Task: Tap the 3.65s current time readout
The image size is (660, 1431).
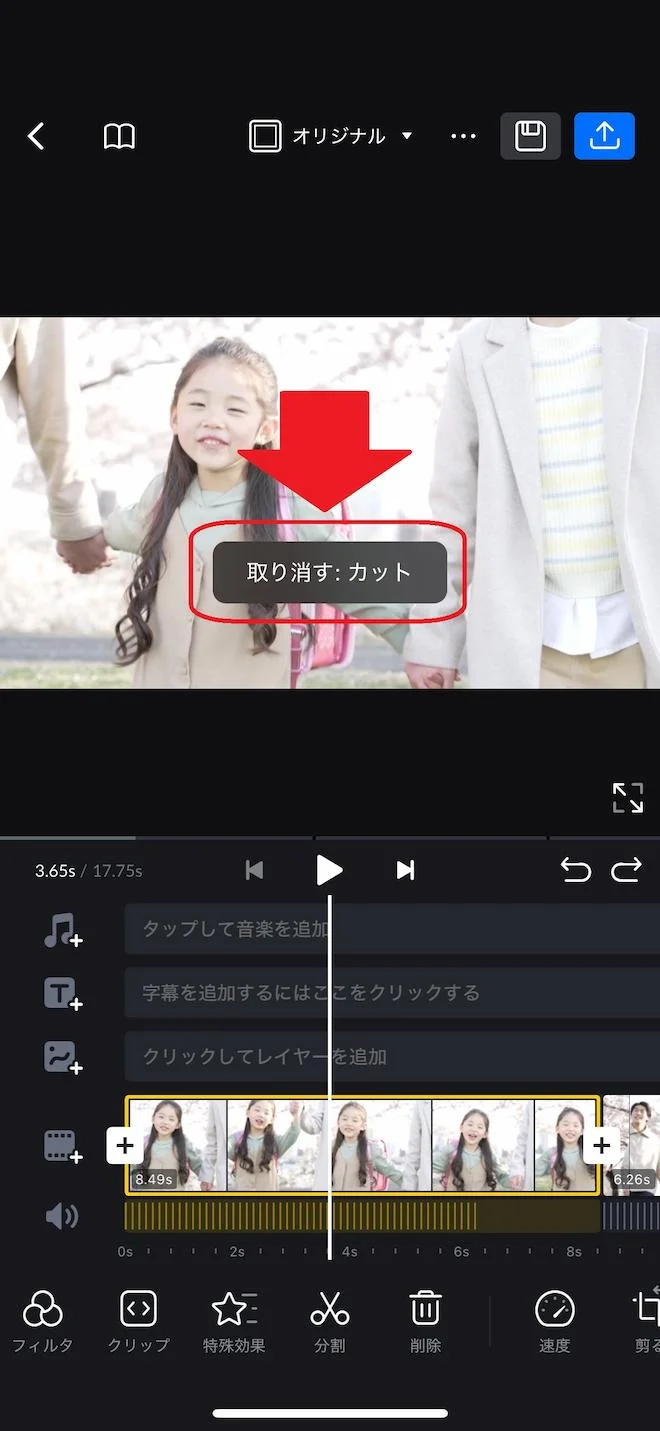Action: click(x=55, y=871)
